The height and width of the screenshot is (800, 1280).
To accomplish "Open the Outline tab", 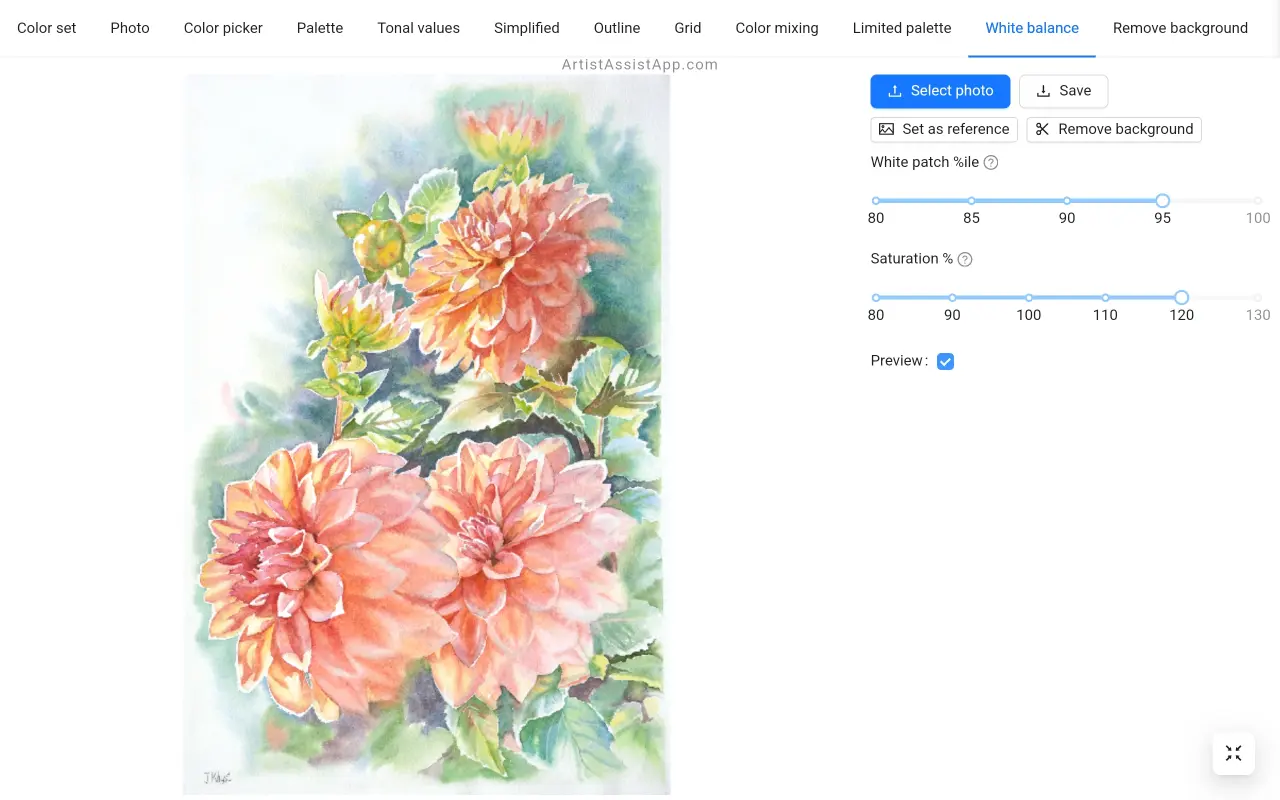I will point(617,28).
